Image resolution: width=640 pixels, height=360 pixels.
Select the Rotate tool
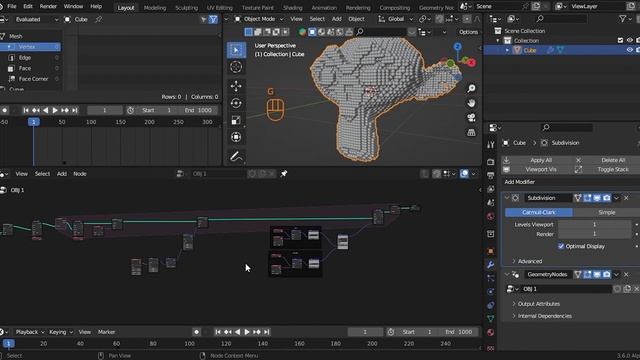point(236,103)
